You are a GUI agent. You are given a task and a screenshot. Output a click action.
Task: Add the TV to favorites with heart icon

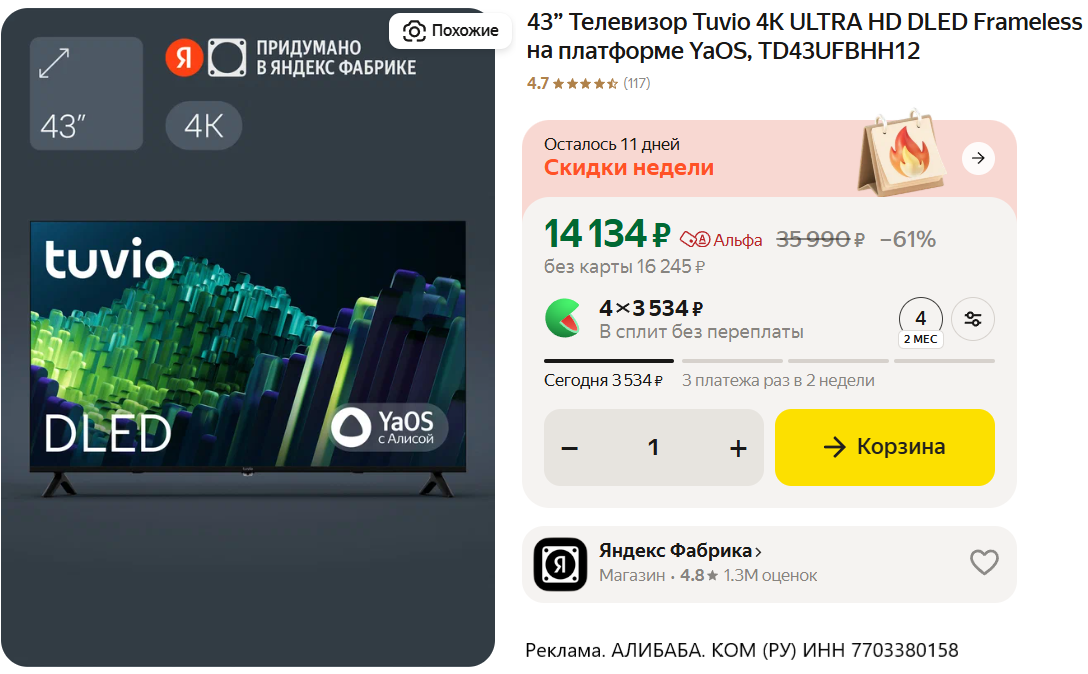pos(983,562)
